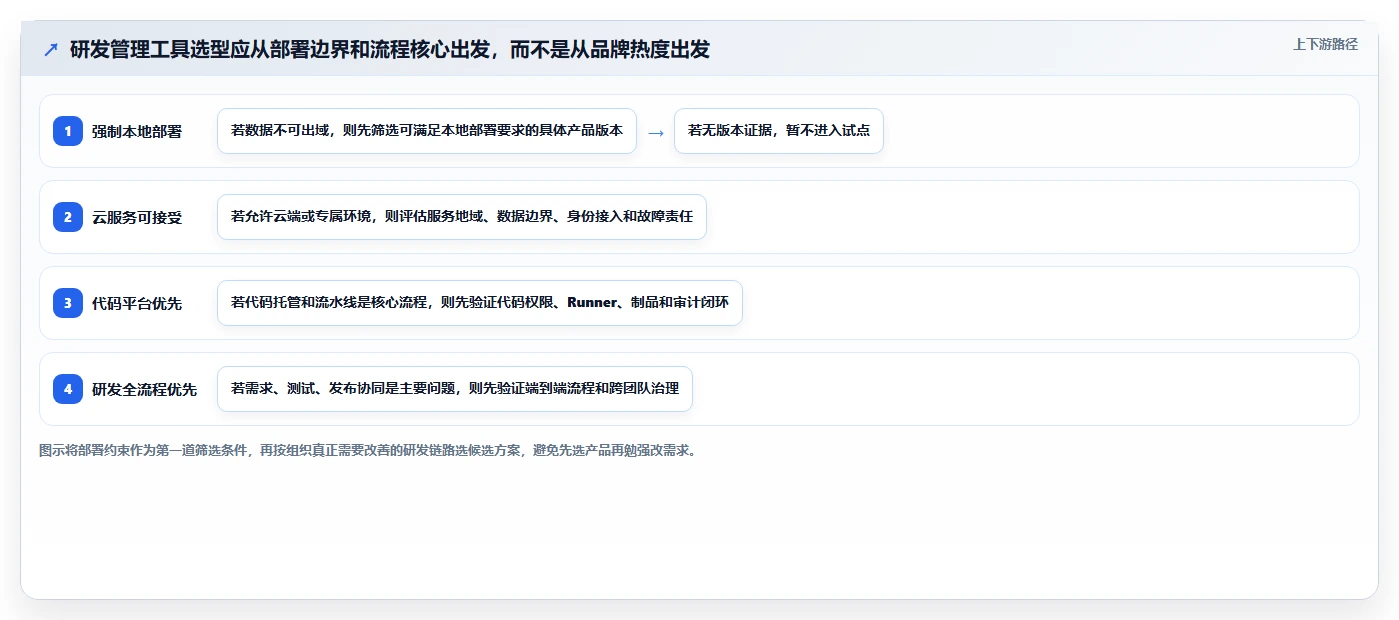Click the box 若无版本证据，暂不进入试点
The image size is (1399, 620).
(779, 131)
